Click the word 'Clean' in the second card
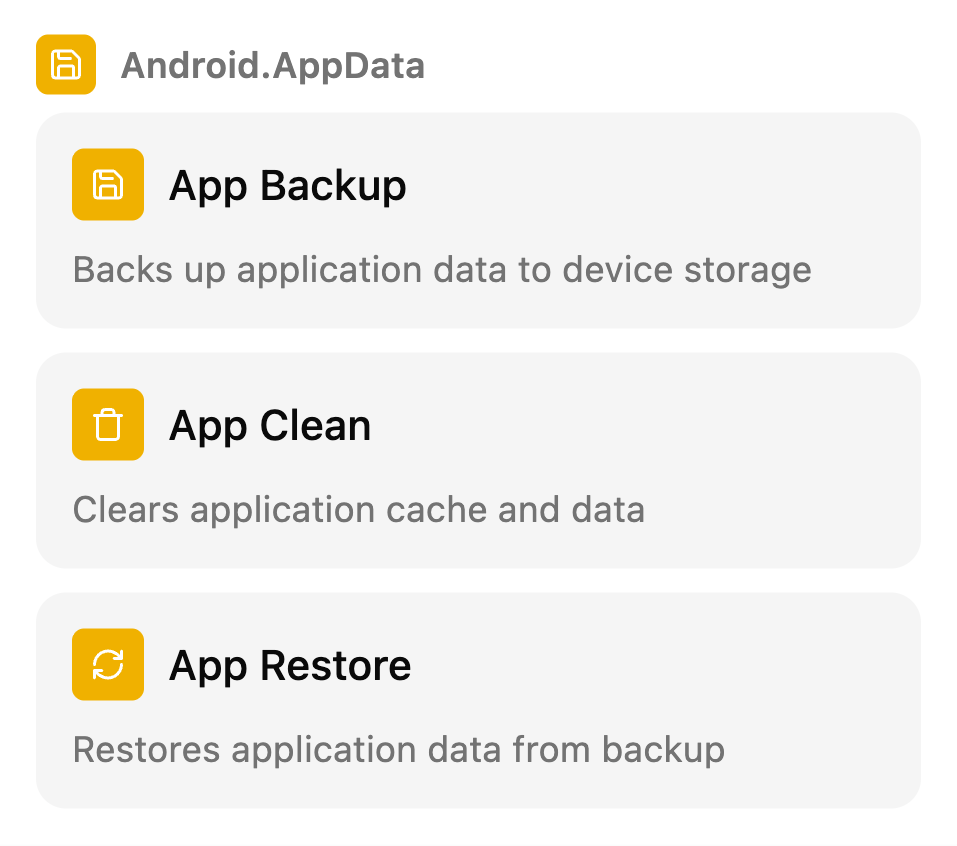Image resolution: width=957 pixels, height=846 pixels. click(x=316, y=425)
